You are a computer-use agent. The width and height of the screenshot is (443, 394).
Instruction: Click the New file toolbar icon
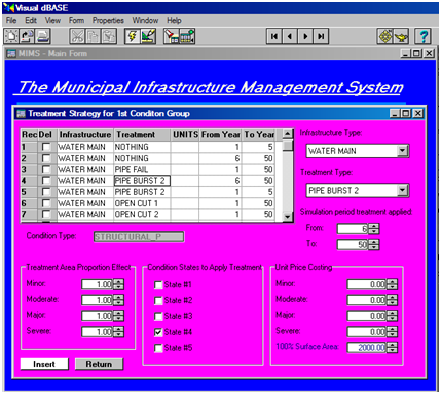11,36
